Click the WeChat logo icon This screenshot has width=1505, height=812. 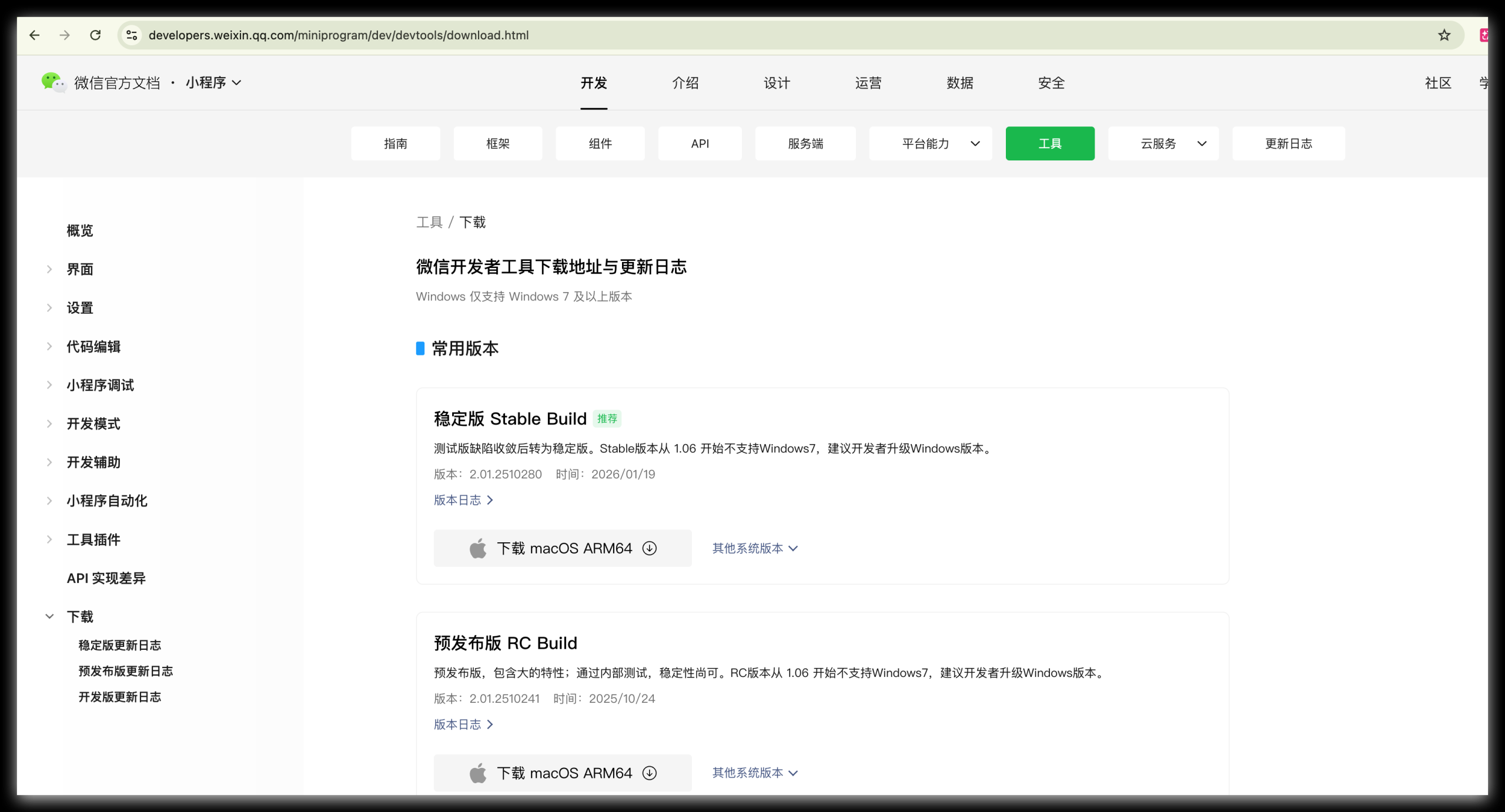pos(53,83)
